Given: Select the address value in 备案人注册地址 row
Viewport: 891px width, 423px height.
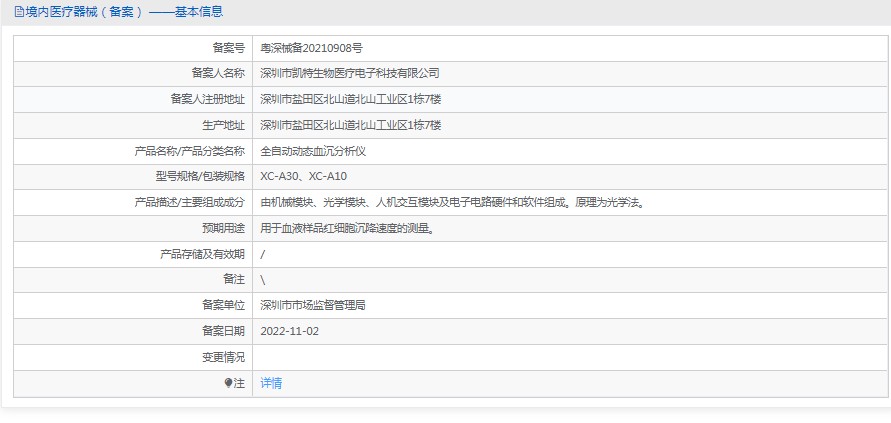Looking at the screenshot, I should tap(351, 99).
